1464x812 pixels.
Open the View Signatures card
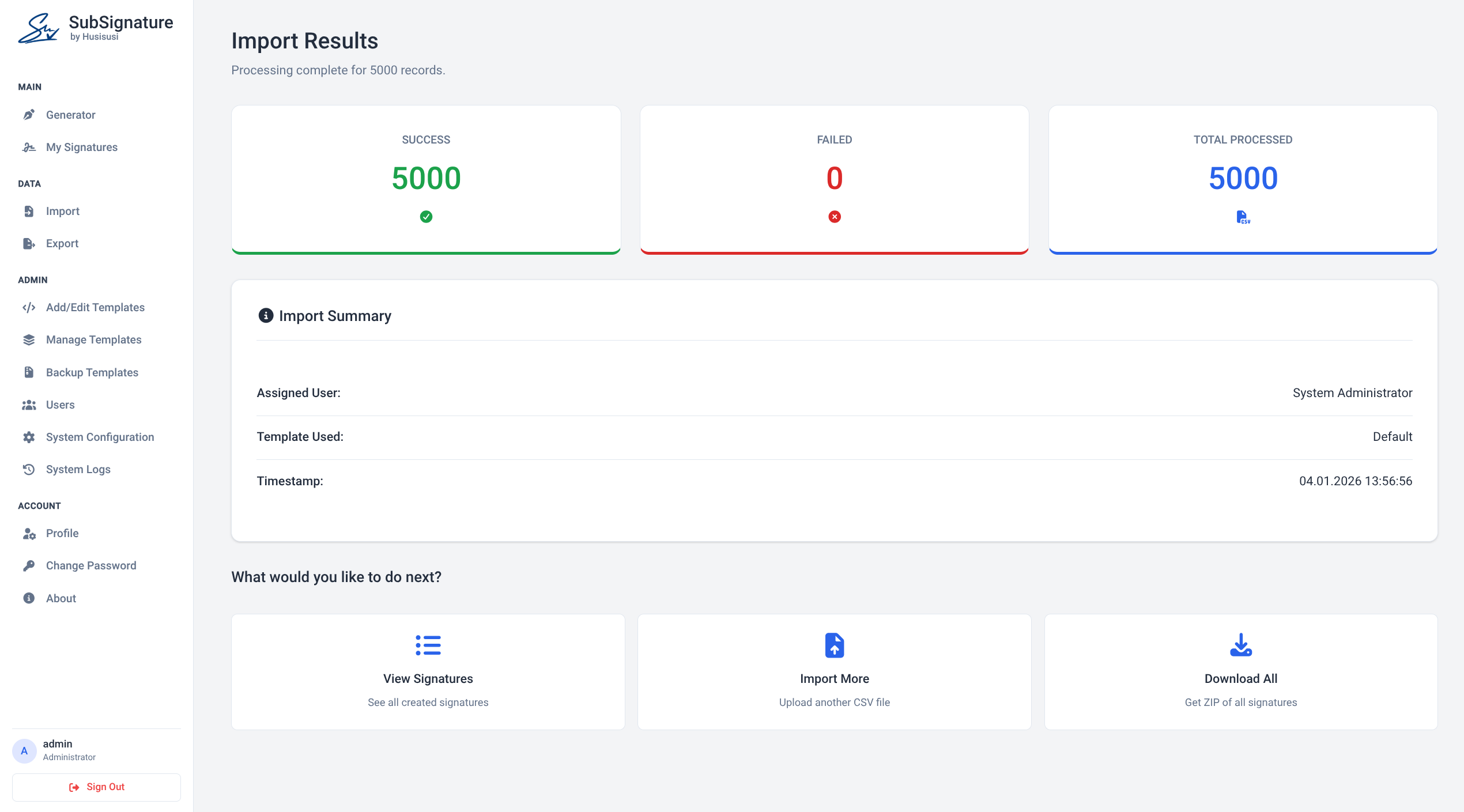tap(428, 672)
